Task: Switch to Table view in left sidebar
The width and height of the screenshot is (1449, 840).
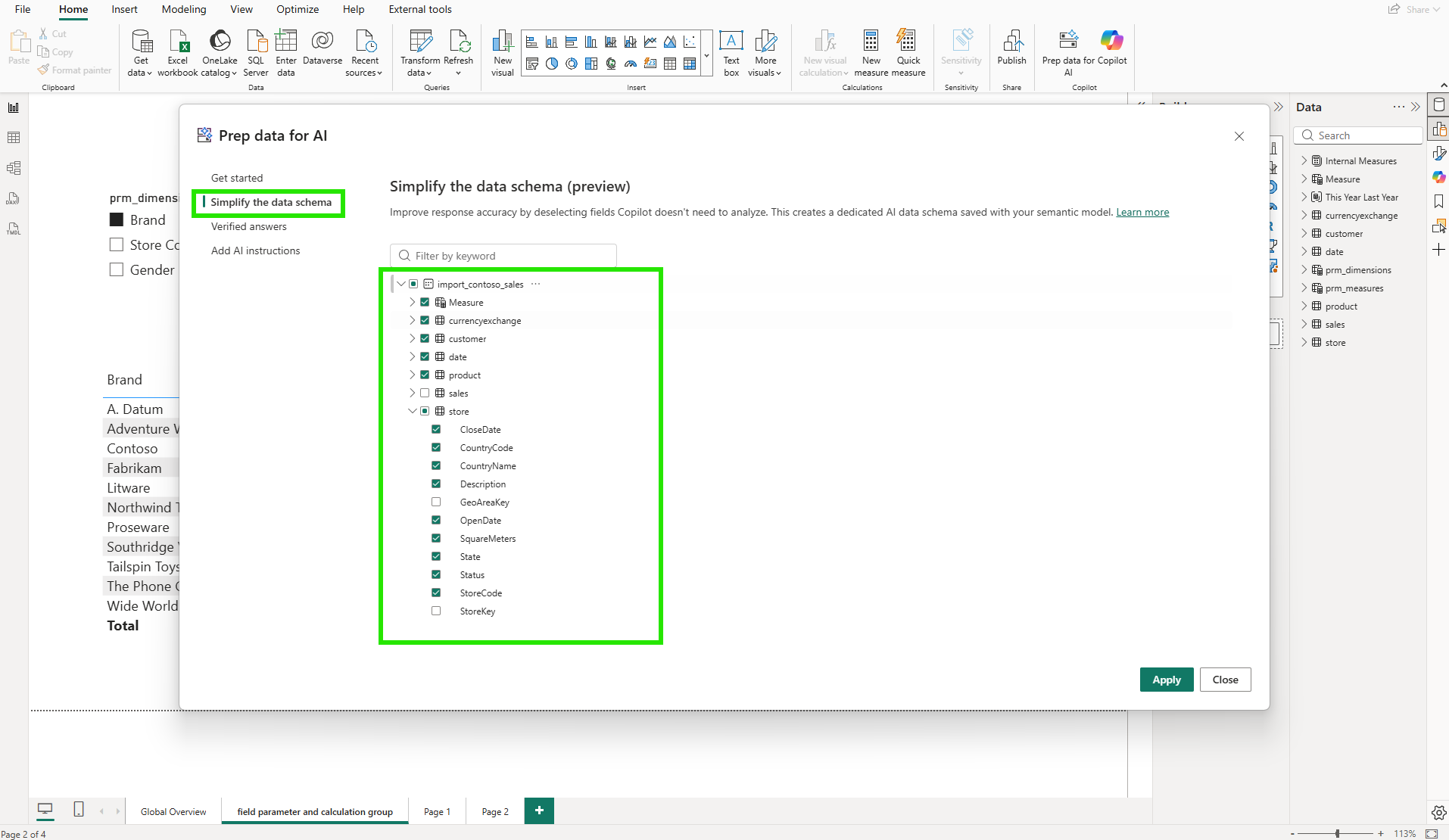Action: (14, 138)
